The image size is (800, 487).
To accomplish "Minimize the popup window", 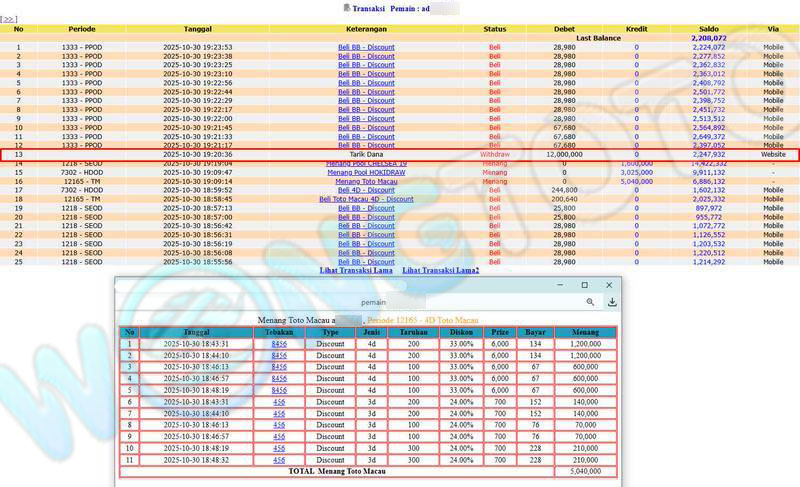I will point(558,285).
